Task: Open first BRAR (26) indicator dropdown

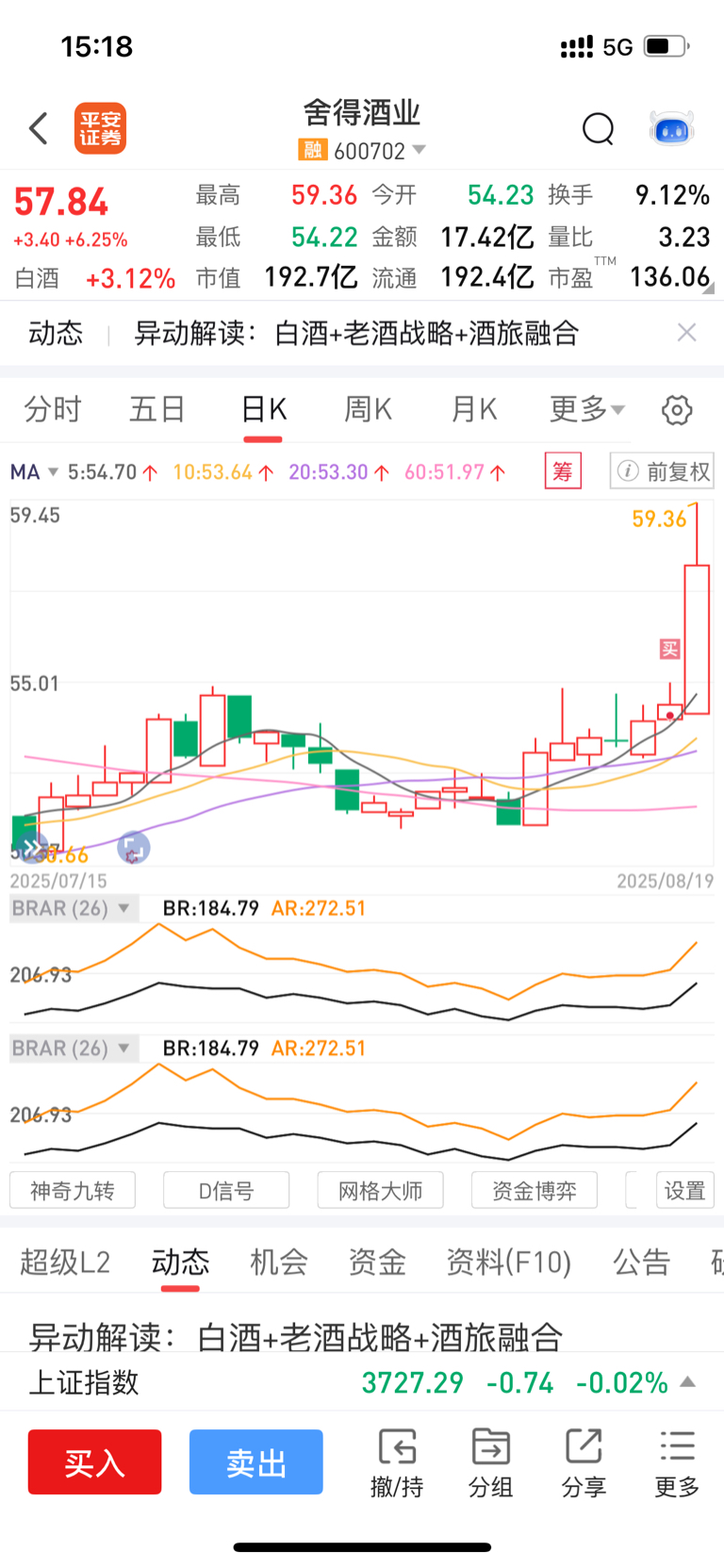Action: [74, 909]
